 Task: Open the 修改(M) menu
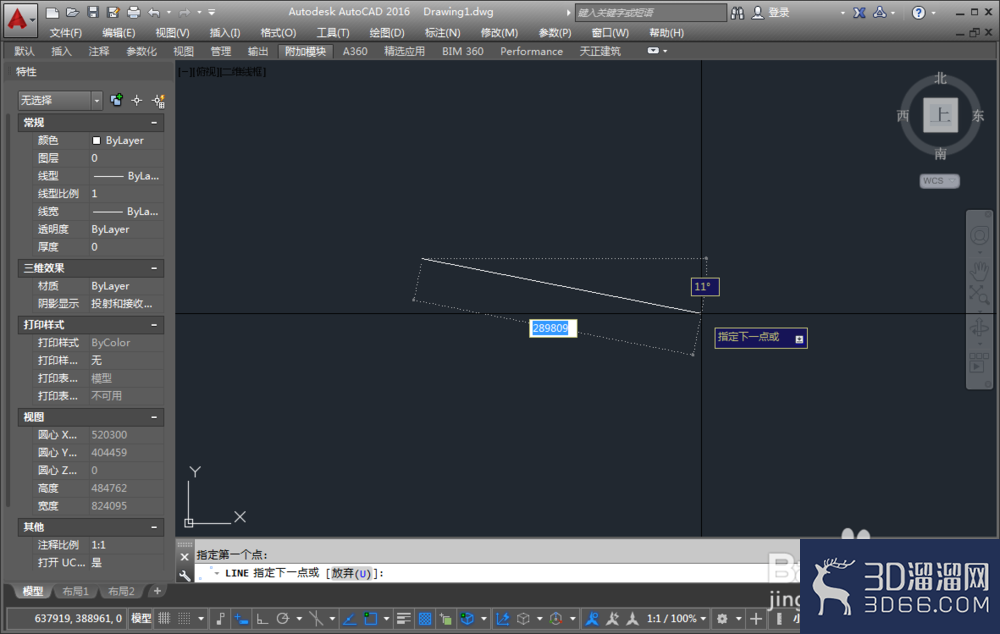point(499,33)
